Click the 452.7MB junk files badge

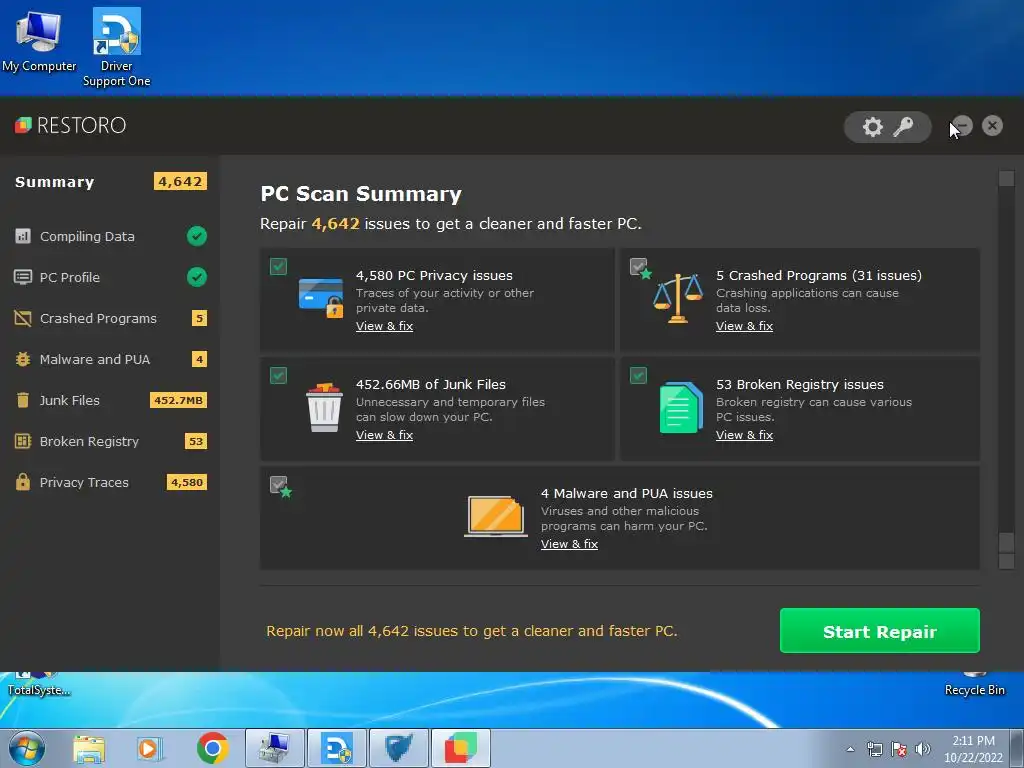tap(178, 400)
